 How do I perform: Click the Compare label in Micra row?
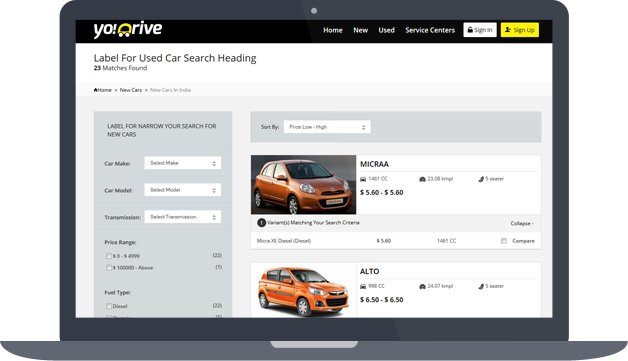tap(523, 241)
